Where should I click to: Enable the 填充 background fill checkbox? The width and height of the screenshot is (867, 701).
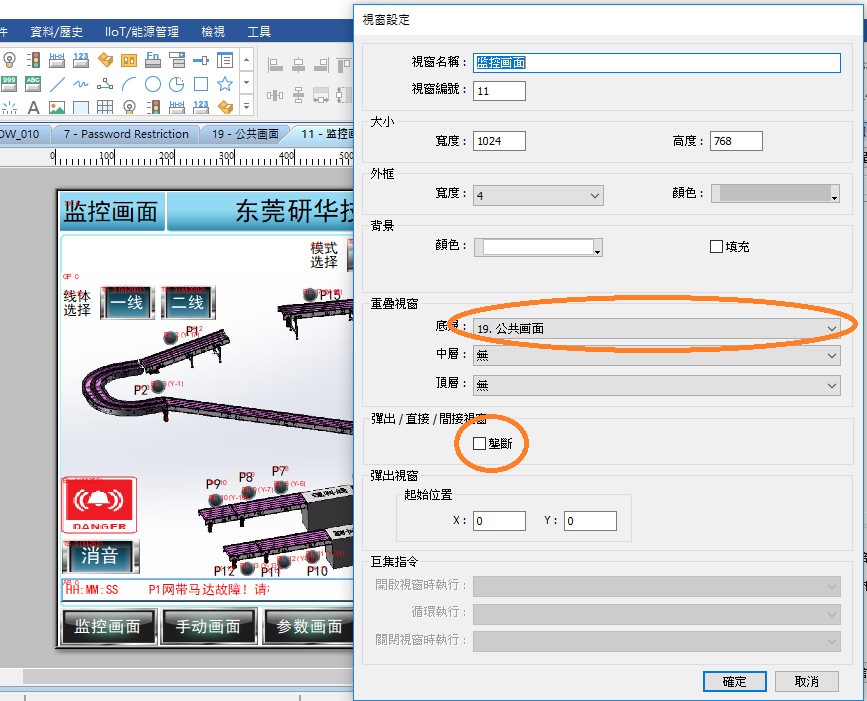(716, 246)
